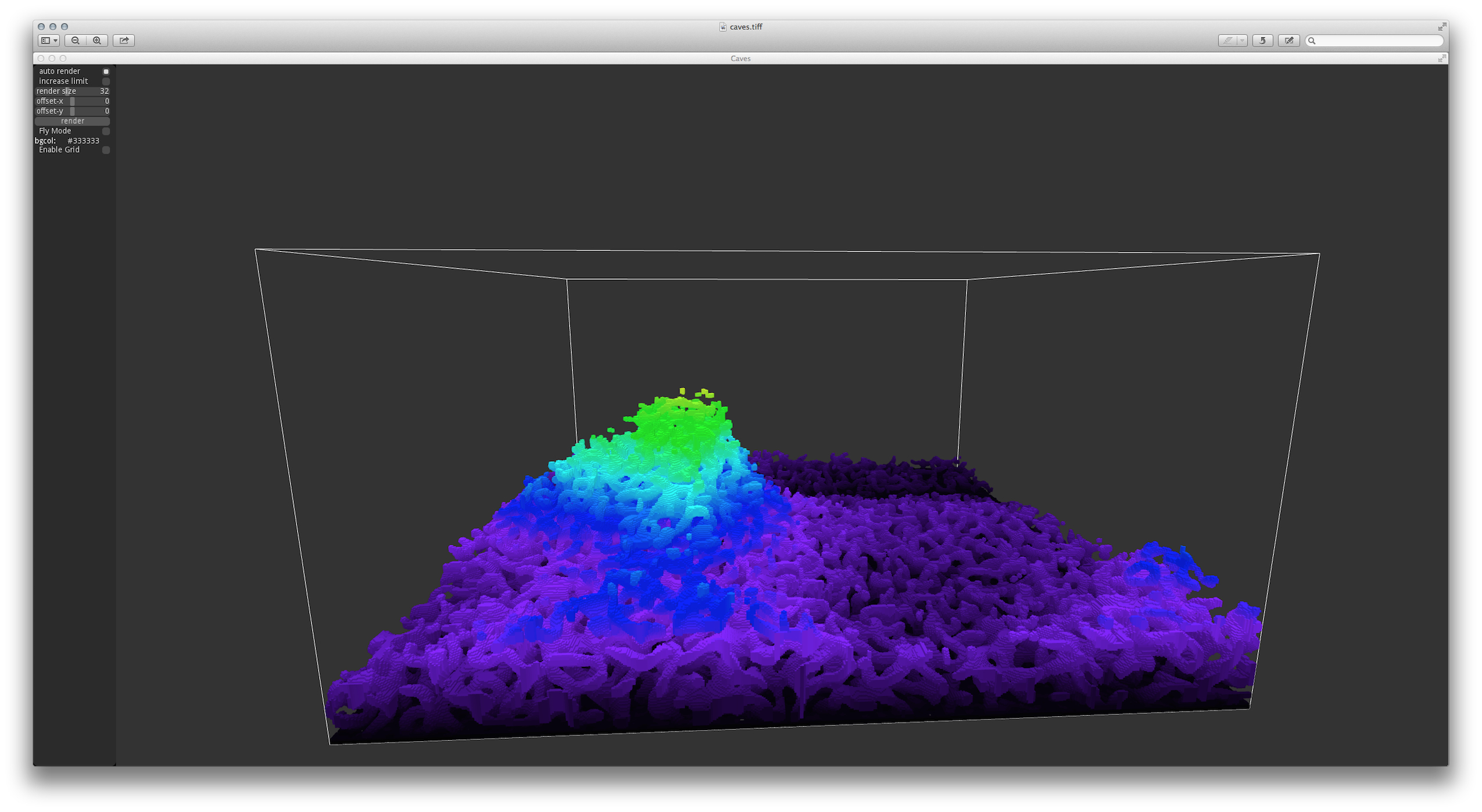This screenshot has width=1482, height=812.
Task: Click the zoom in magnifier icon
Action: point(97,41)
